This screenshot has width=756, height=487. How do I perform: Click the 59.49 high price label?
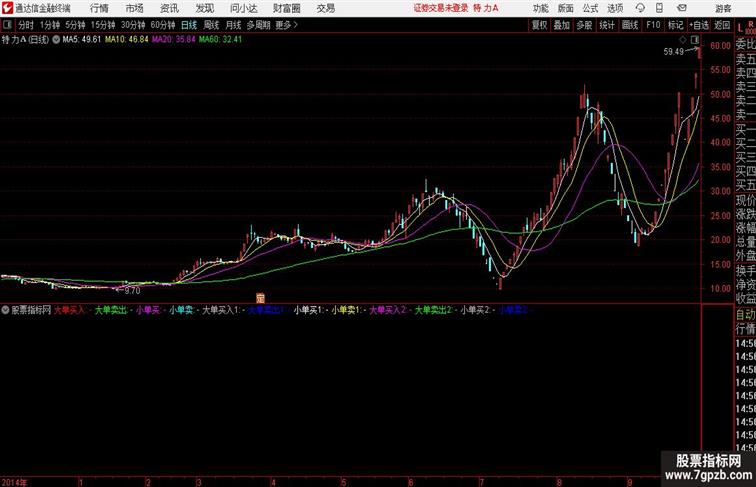pyautogui.click(x=674, y=52)
